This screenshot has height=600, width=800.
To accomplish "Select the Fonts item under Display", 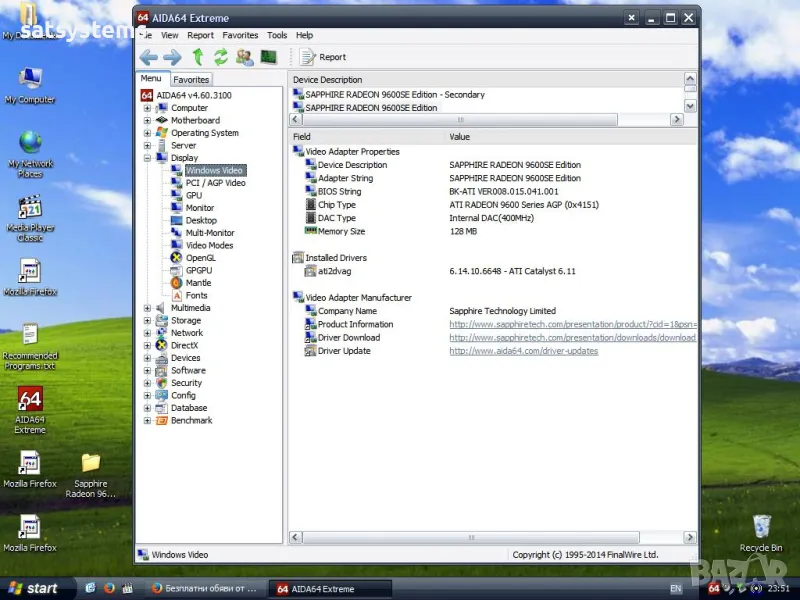I will (x=196, y=295).
